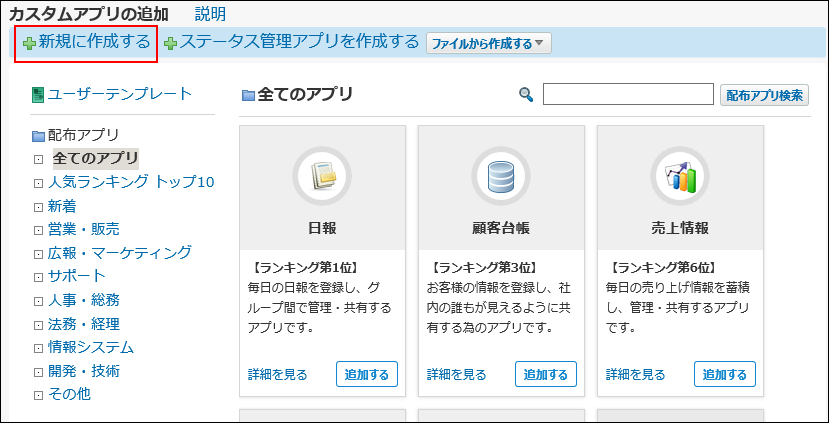Screen dimensions: 829x423
Task: Add the 売上情報 app
Action: pos(725,375)
